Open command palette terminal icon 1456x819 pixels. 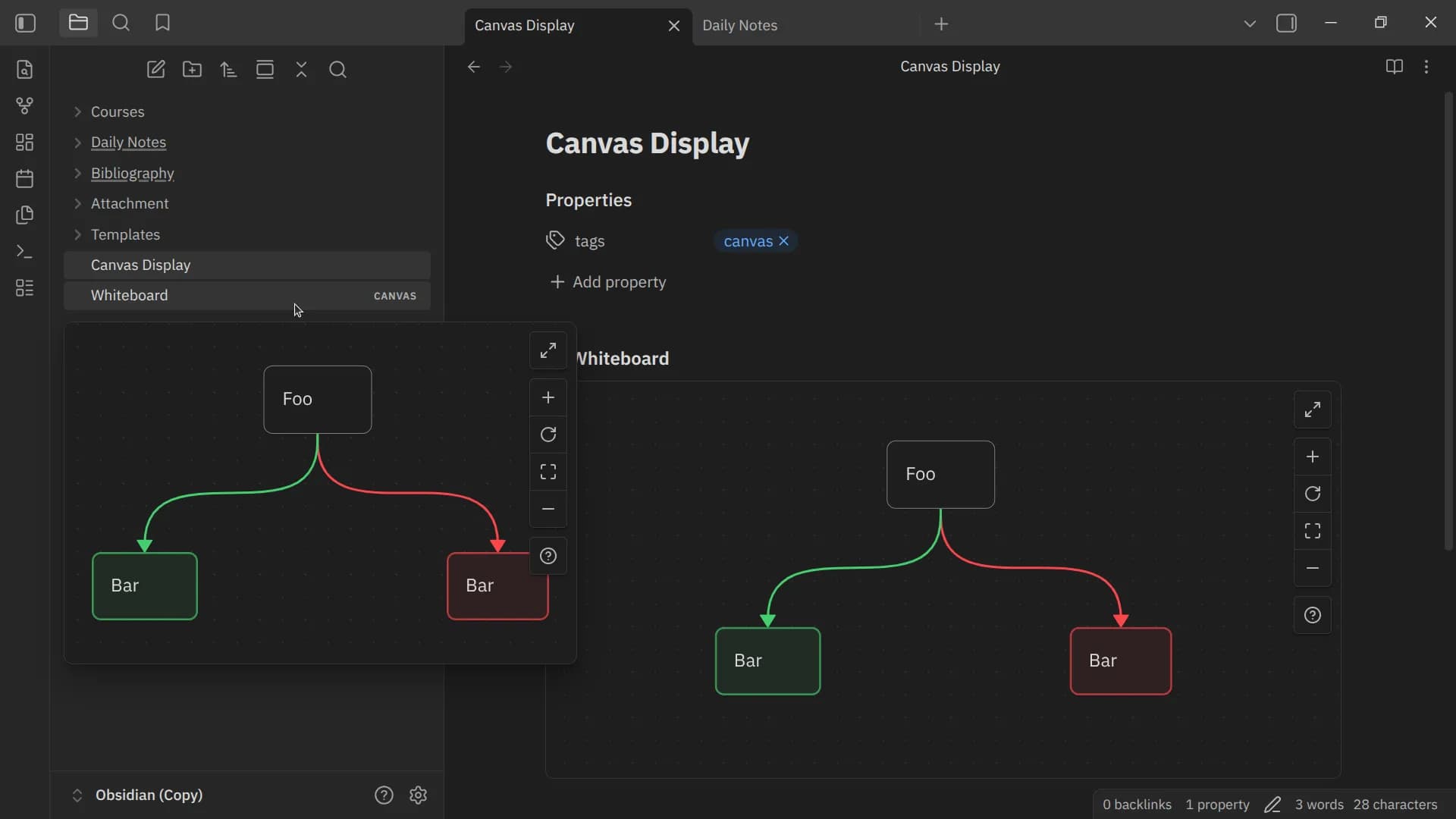(x=24, y=252)
